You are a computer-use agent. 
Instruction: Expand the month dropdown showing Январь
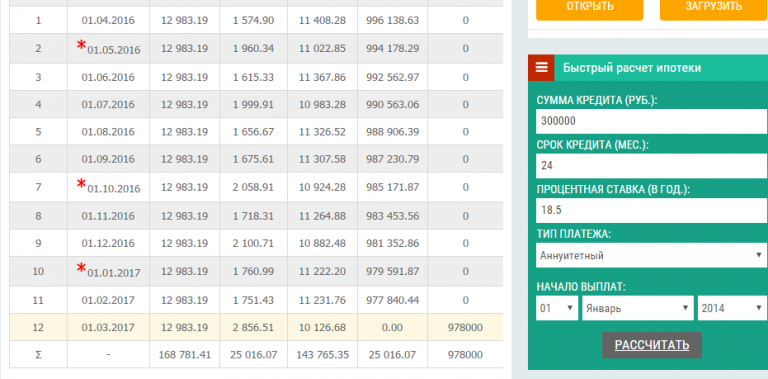(x=638, y=308)
